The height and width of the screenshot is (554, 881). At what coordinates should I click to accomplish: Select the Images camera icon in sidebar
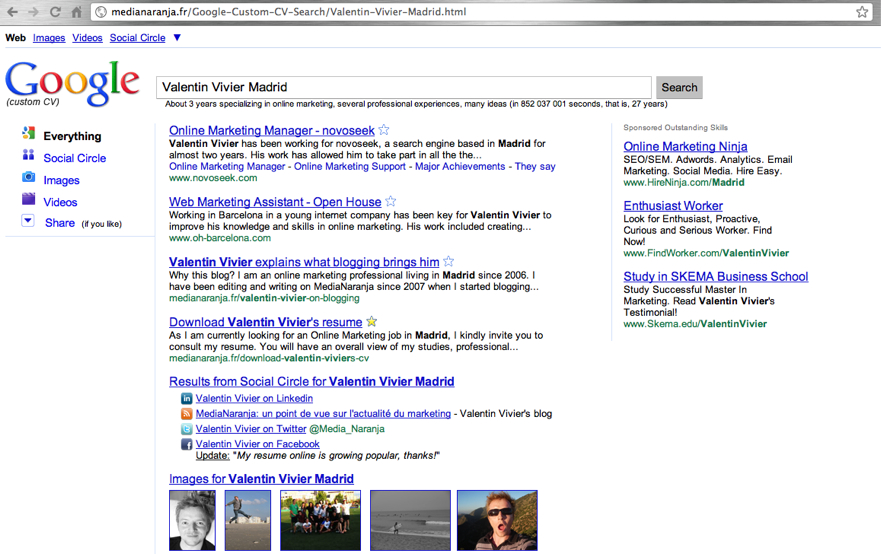(28, 178)
